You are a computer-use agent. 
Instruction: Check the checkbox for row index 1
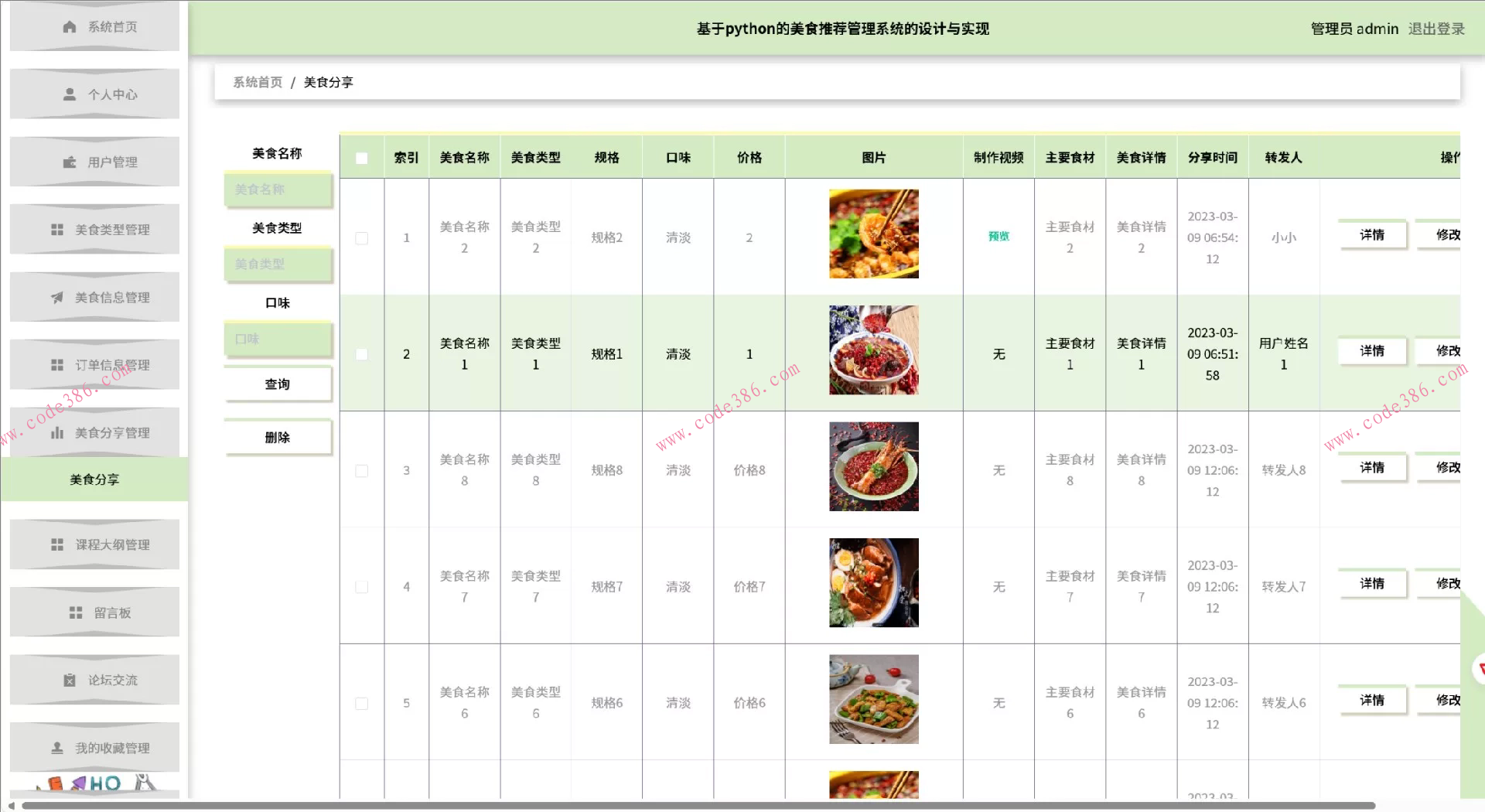(x=361, y=238)
